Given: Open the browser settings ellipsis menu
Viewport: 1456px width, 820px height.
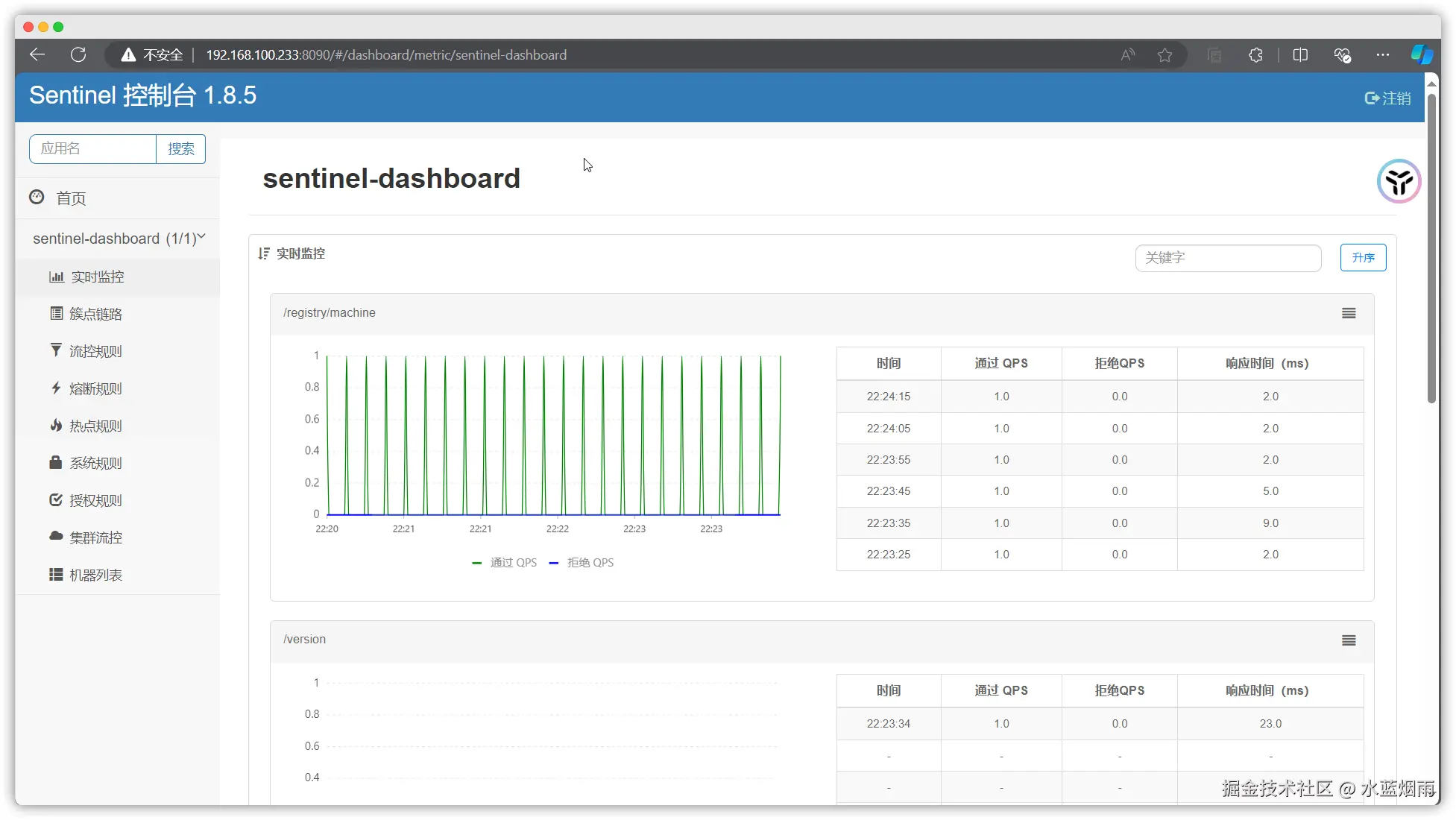Looking at the screenshot, I should 1382,54.
